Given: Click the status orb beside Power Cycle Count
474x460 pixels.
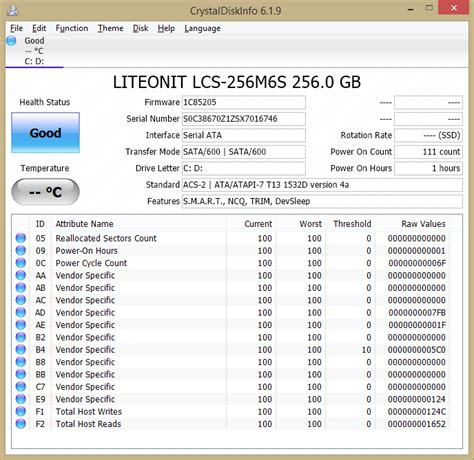Looking at the screenshot, I should 21,263.
